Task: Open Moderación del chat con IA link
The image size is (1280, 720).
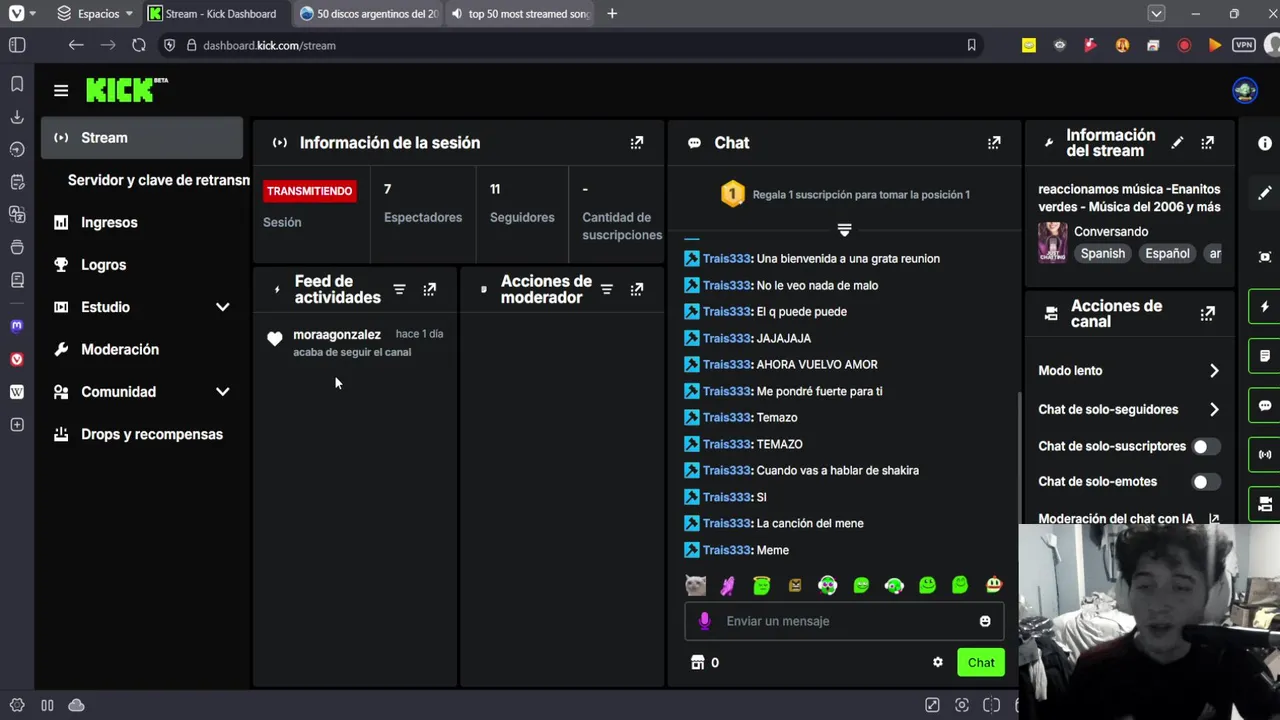Action: click(x=1129, y=519)
